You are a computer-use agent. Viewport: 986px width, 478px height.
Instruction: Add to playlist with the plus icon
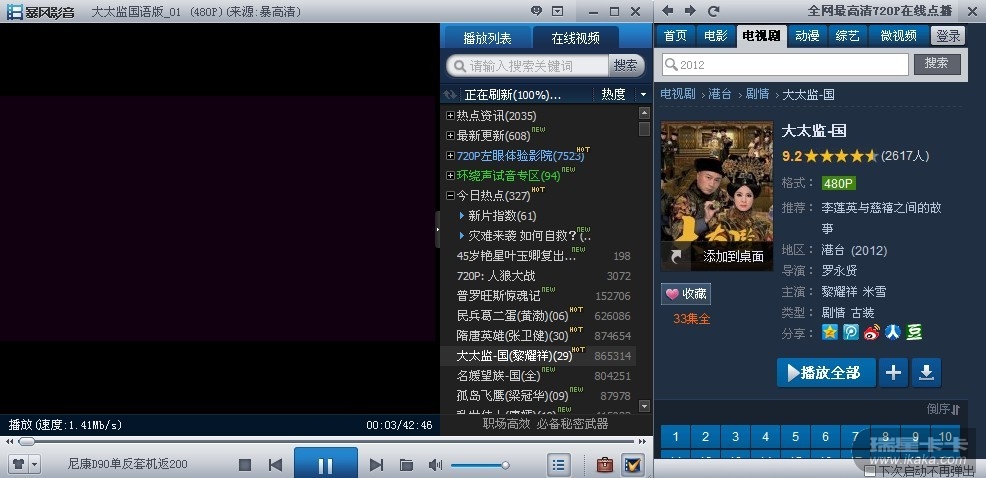[x=893, y=373]
